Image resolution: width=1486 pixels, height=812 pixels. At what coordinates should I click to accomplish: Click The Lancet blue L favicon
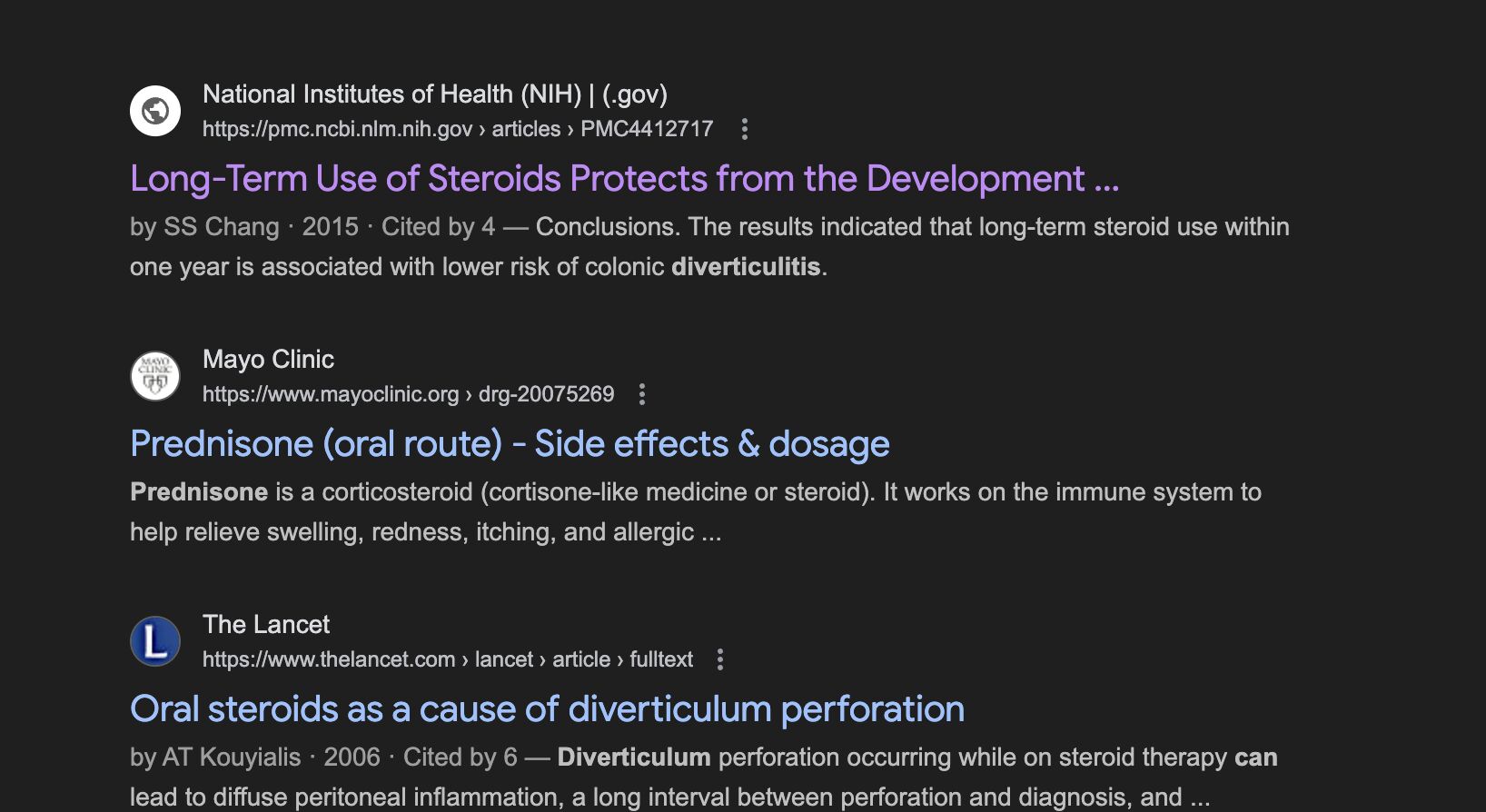coord(155,641)
